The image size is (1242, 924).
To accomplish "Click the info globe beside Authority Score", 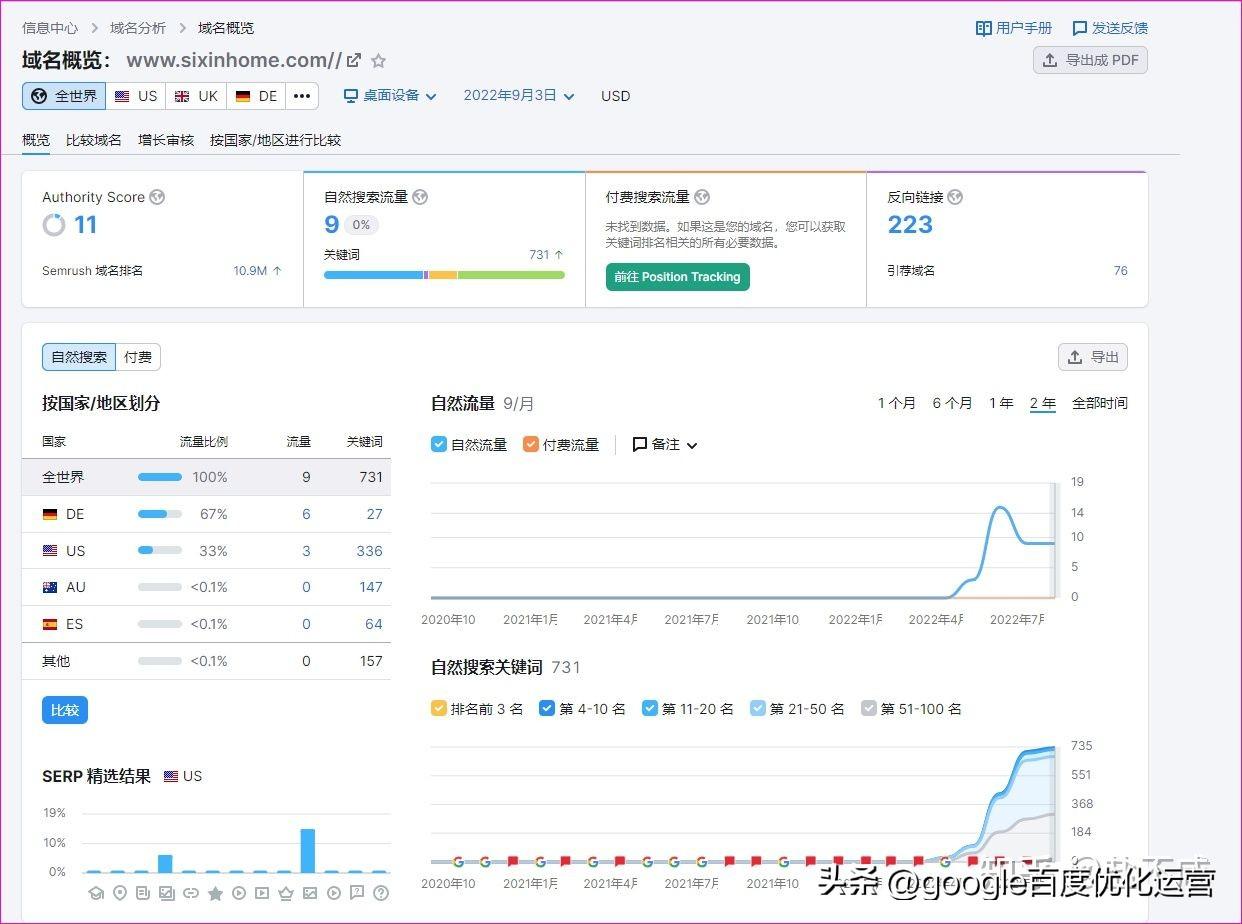I will [157, 197].
